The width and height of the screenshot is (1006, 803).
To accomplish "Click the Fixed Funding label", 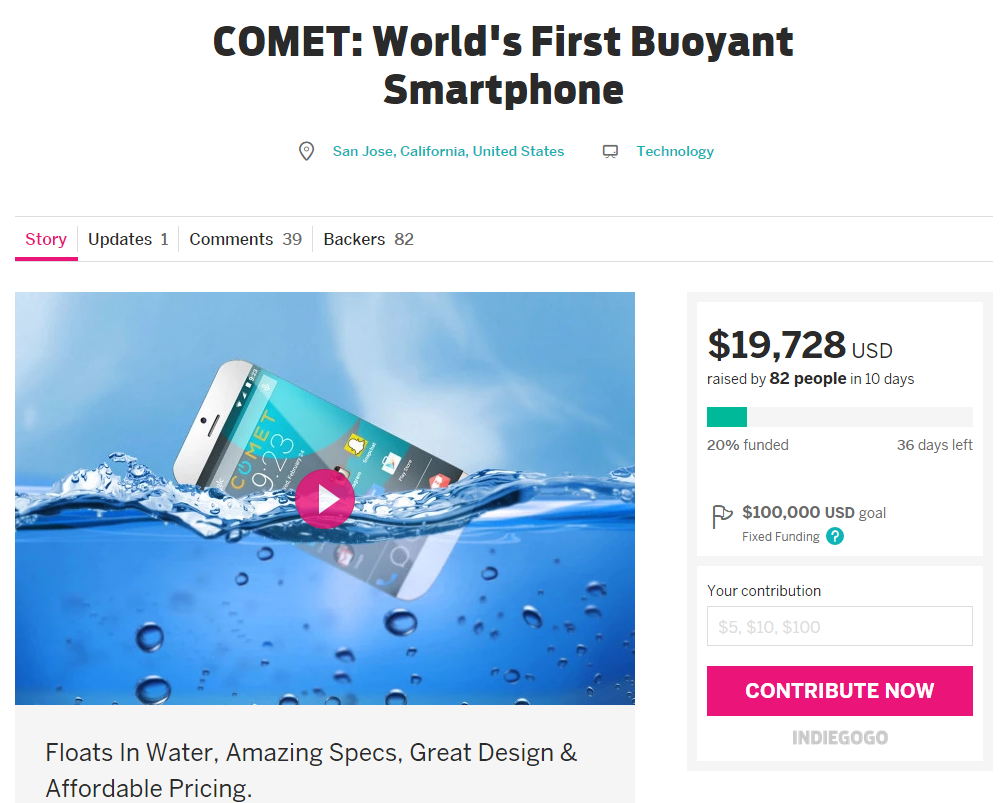I will [780, 537].
